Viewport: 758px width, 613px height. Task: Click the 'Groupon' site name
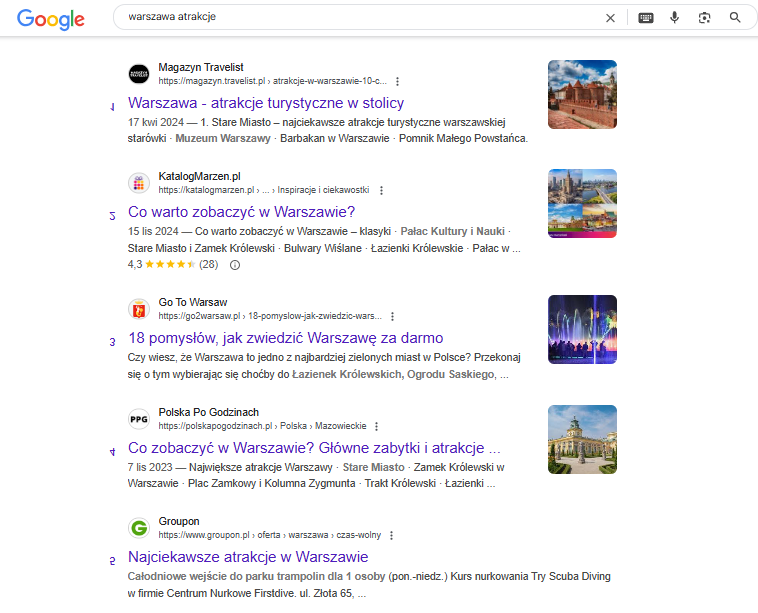pos(179,521)
